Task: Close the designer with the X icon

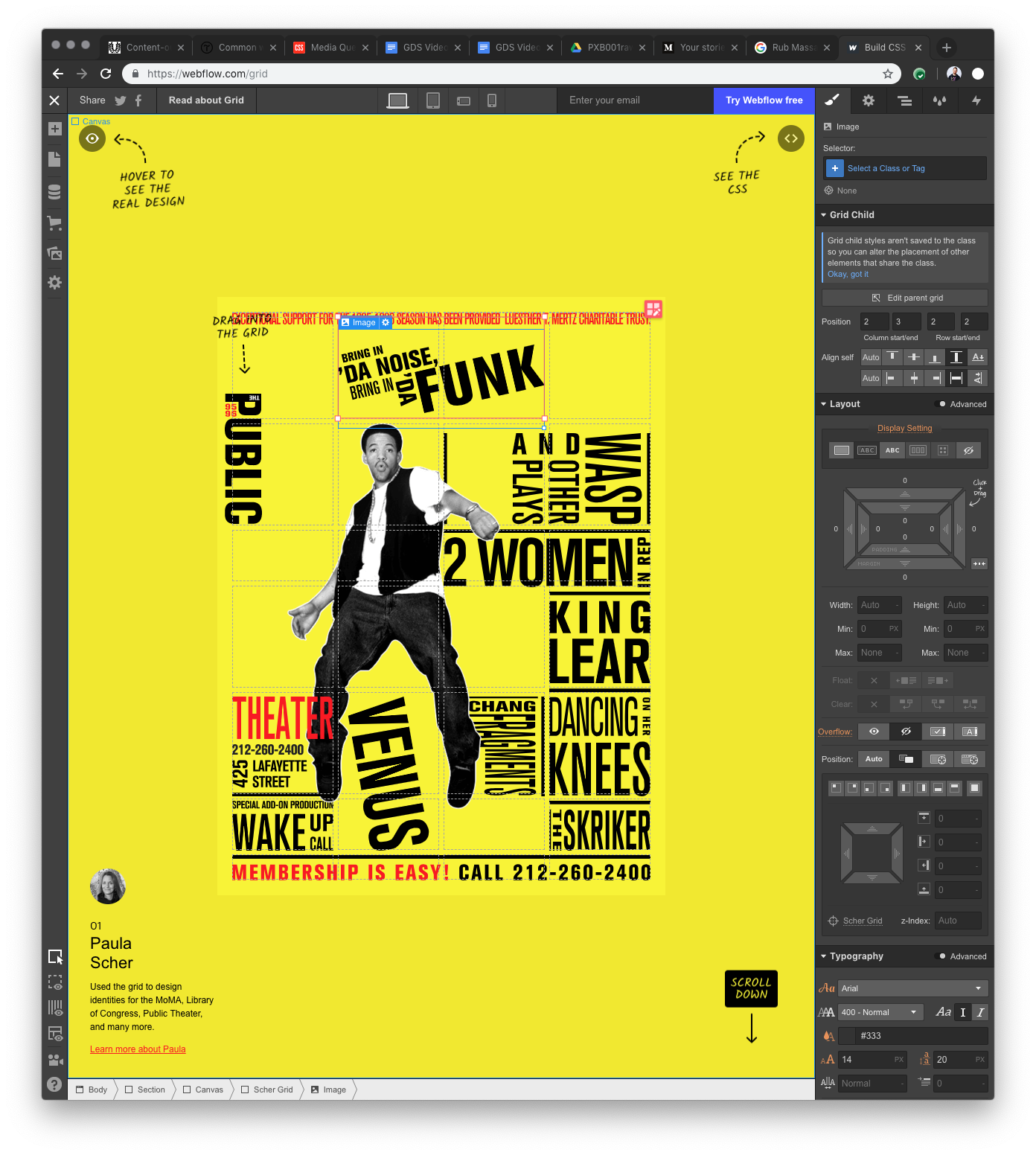Action: (54, 100)
